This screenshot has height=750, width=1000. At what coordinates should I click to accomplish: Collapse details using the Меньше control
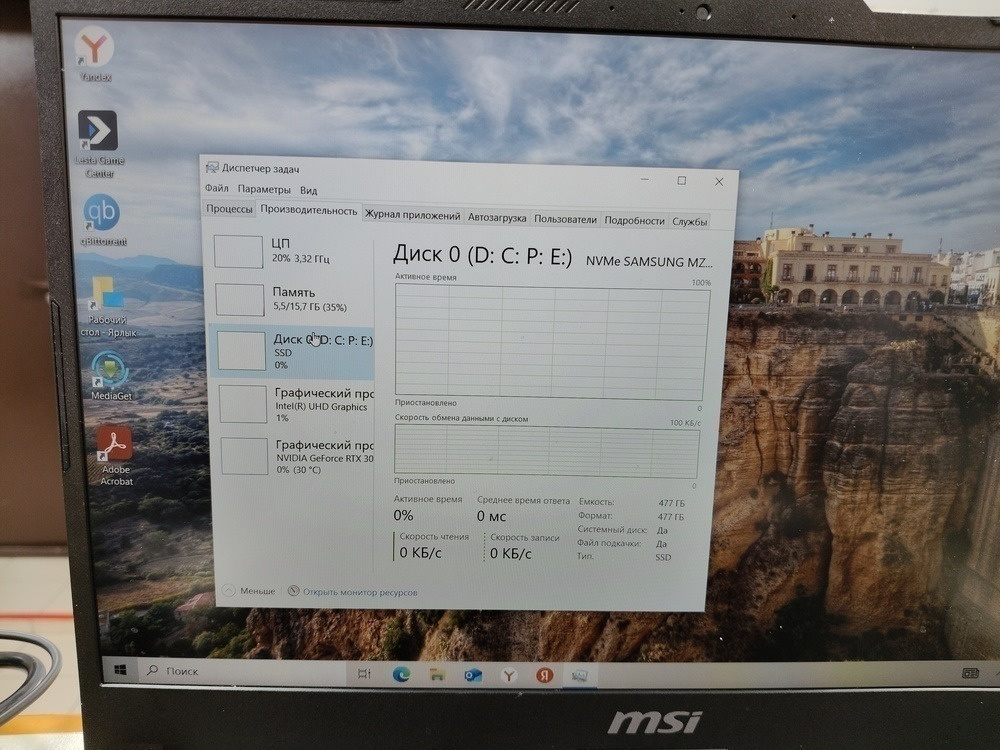click(255, 590)
